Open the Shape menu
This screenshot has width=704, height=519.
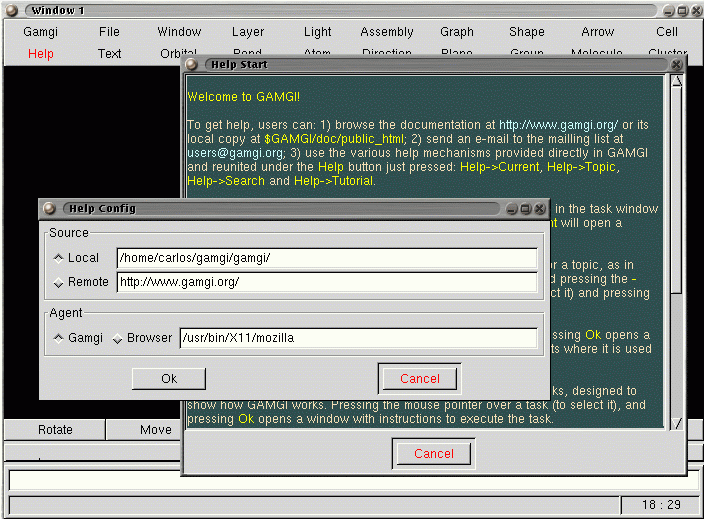pos(527,32)
